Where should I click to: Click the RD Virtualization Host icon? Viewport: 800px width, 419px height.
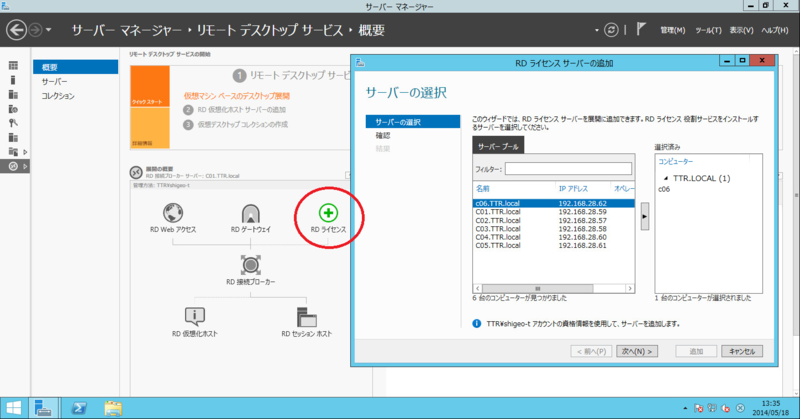[195, 316]
